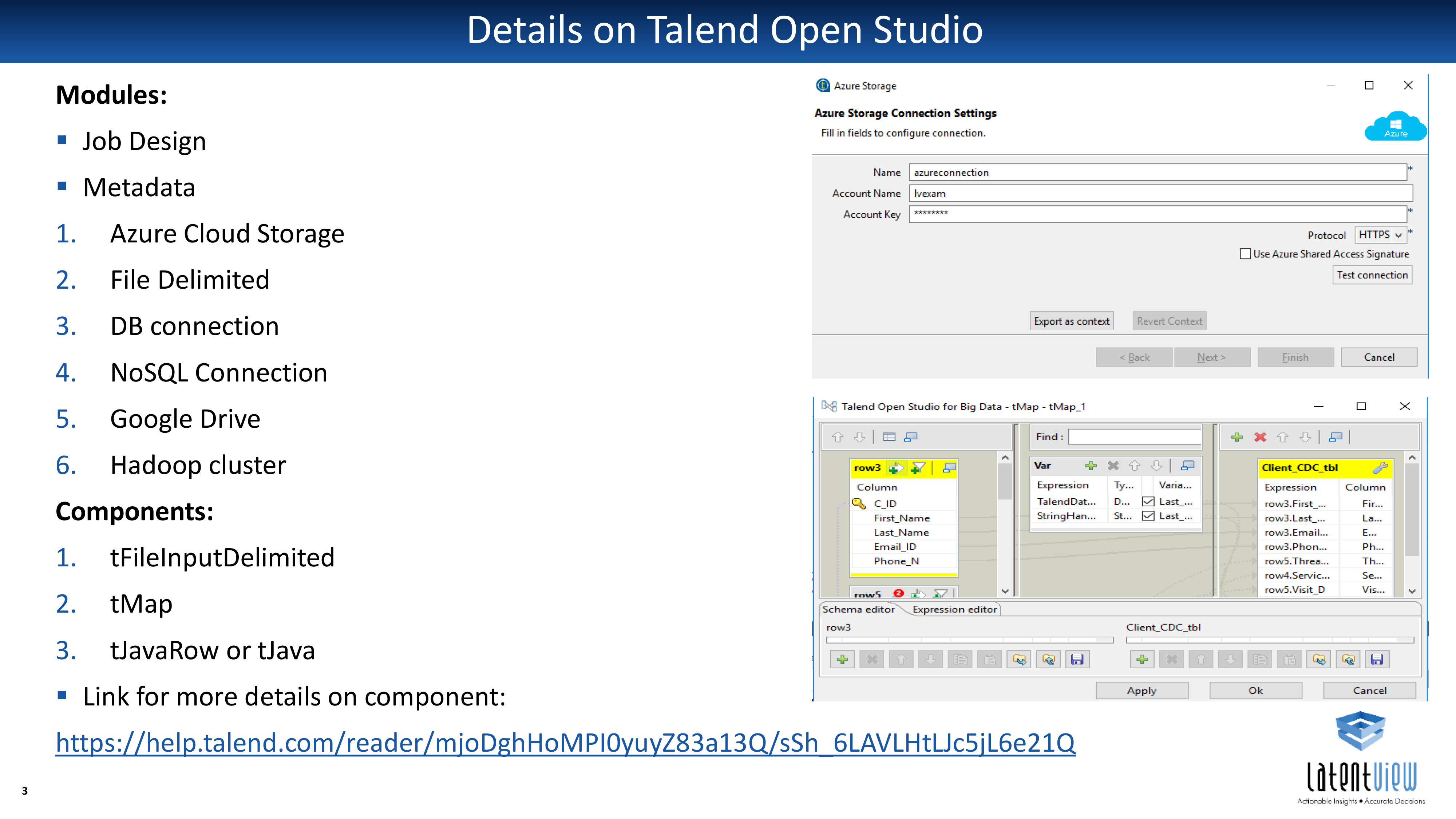
Task: Add column to row3 schema editor
Action: coord(842,660)
